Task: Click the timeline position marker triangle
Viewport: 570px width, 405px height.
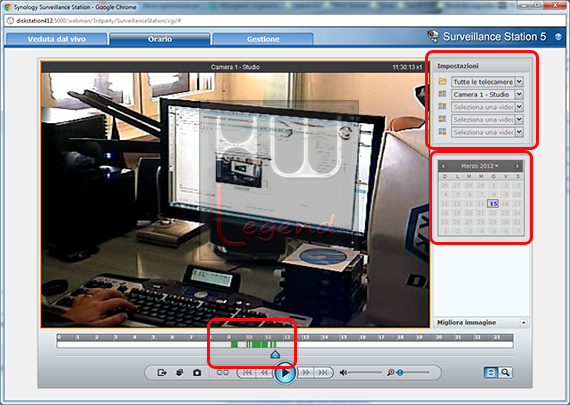Action: pos(275,354)
